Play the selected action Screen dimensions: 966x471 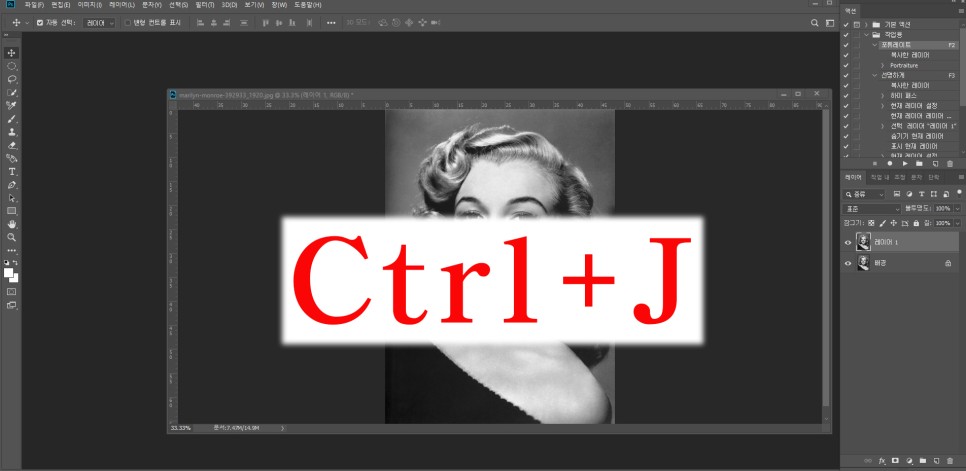click(904, 164)
